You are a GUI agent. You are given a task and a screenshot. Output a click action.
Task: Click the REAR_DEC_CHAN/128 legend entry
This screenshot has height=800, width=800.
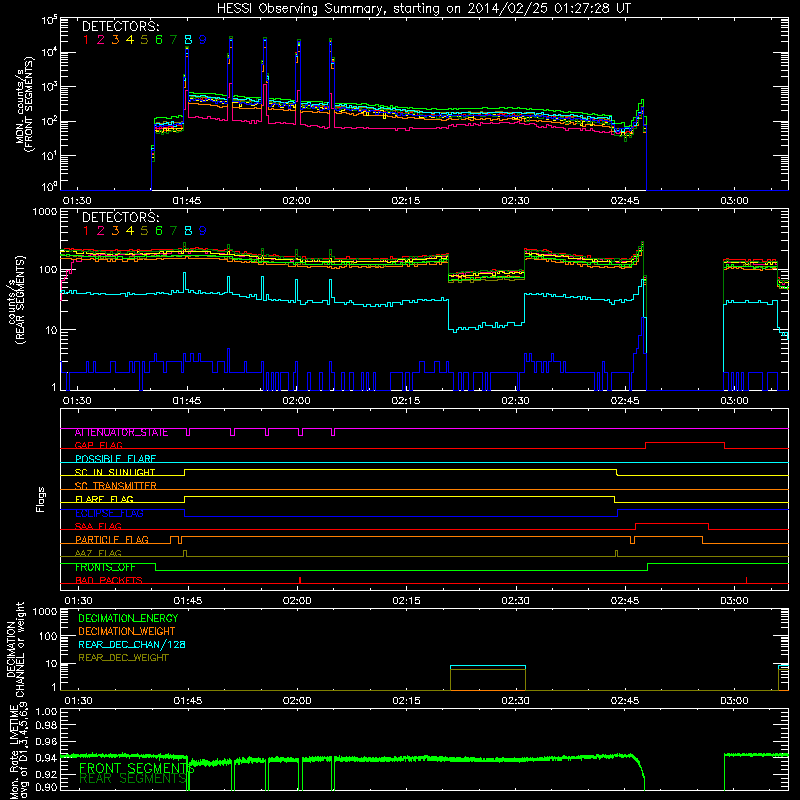(x=132, y=644)
